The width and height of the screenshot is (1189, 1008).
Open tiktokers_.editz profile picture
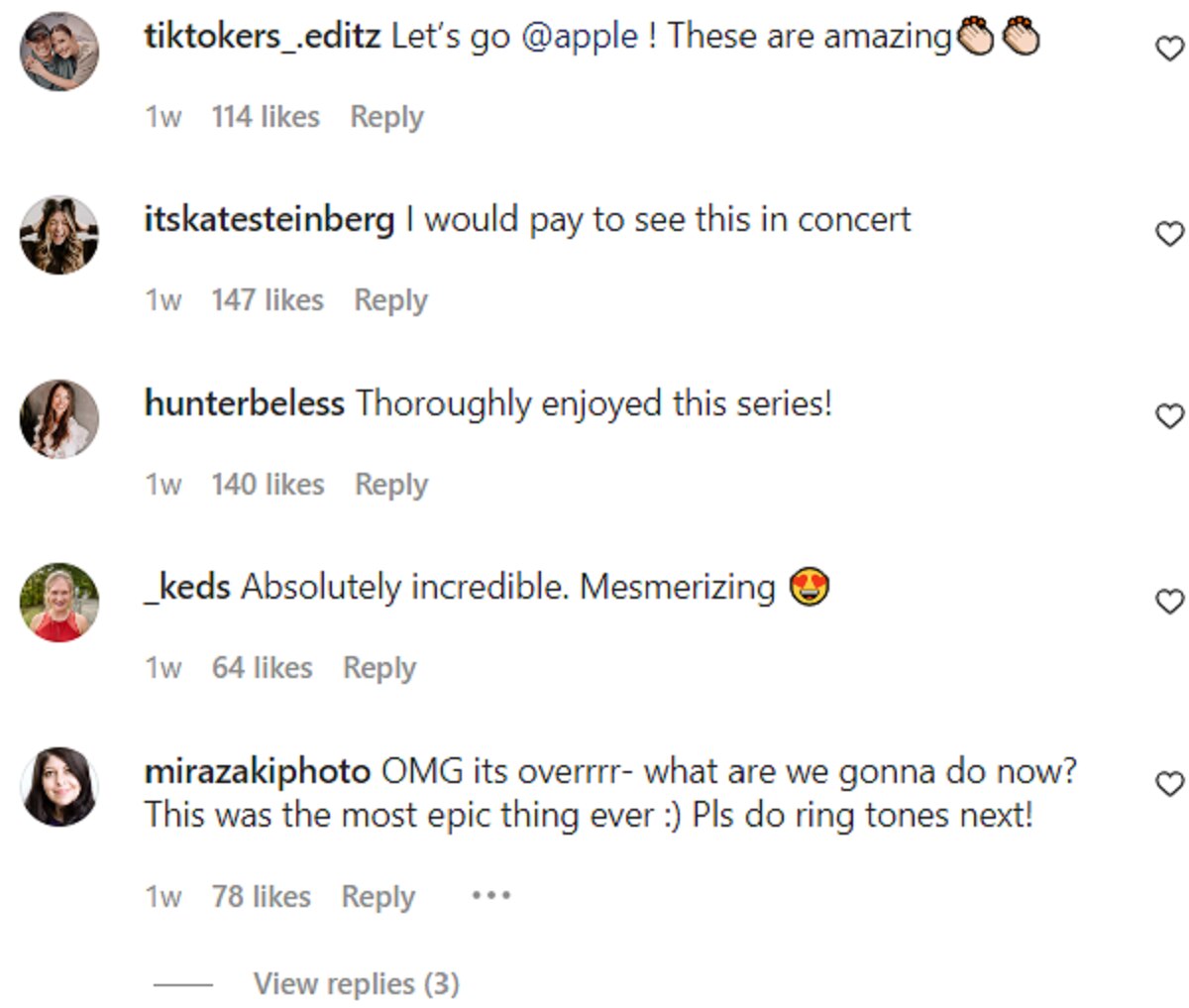[59, 52]
